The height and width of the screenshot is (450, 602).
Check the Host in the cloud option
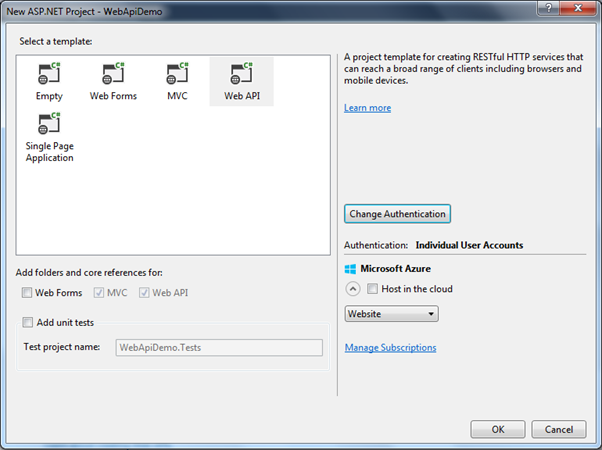(372, 289)
